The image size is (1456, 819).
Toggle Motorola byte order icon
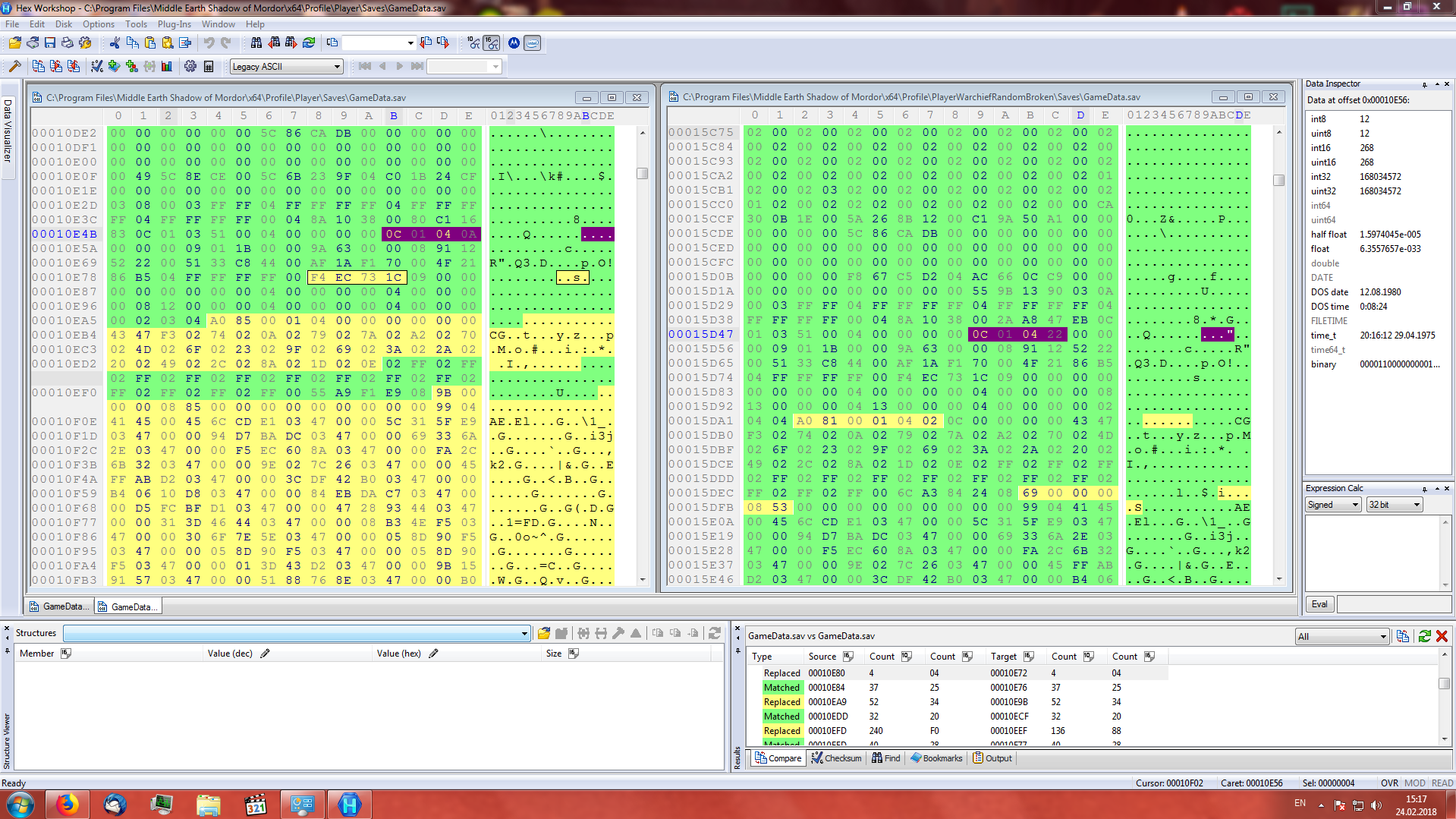[514, 43]
